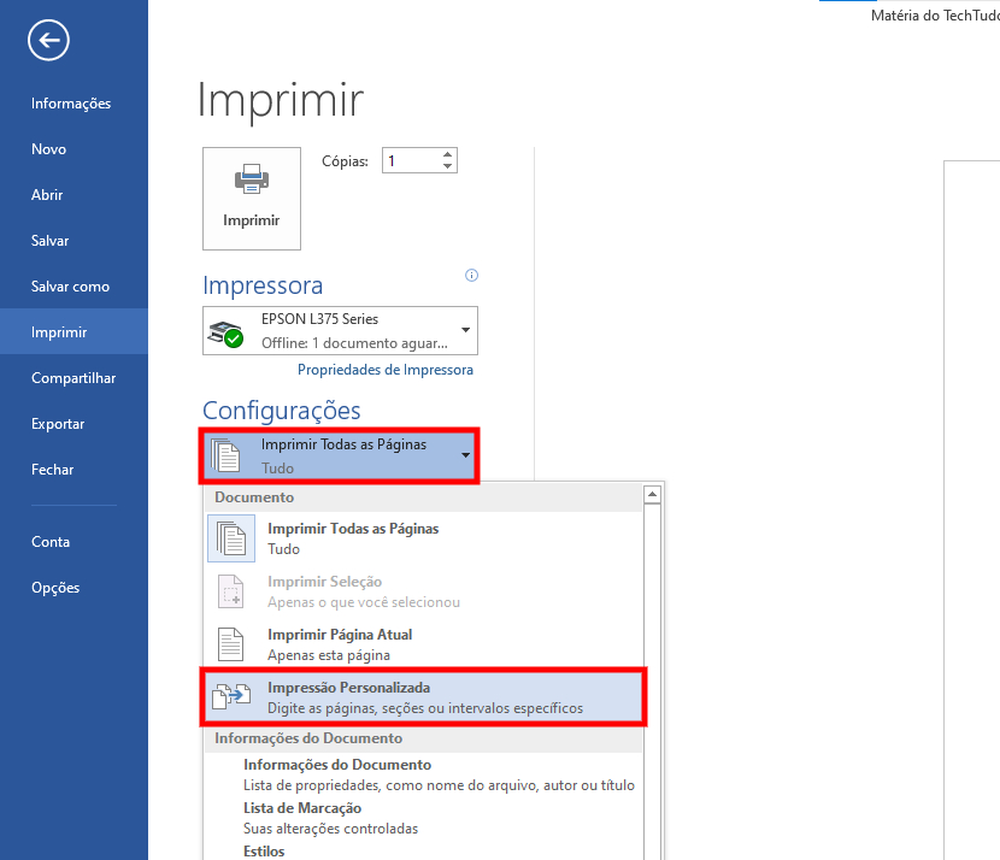The height and width of the screenshot is (860, 1000).
Task: Select the Impressão Personalizada icon
Action: tap(231, 697)
